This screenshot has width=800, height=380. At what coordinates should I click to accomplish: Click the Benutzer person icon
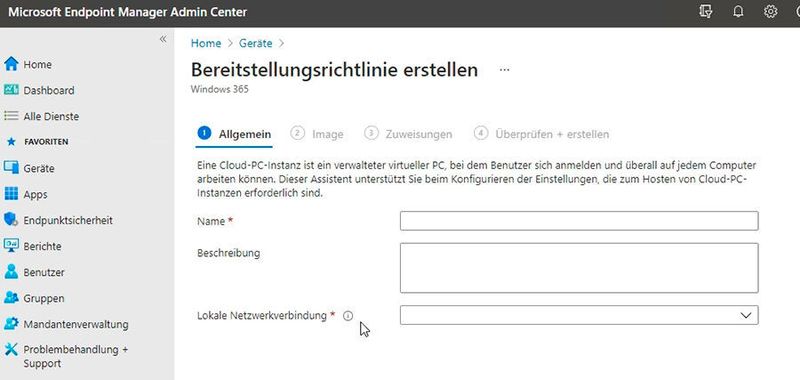pos(11,272)
